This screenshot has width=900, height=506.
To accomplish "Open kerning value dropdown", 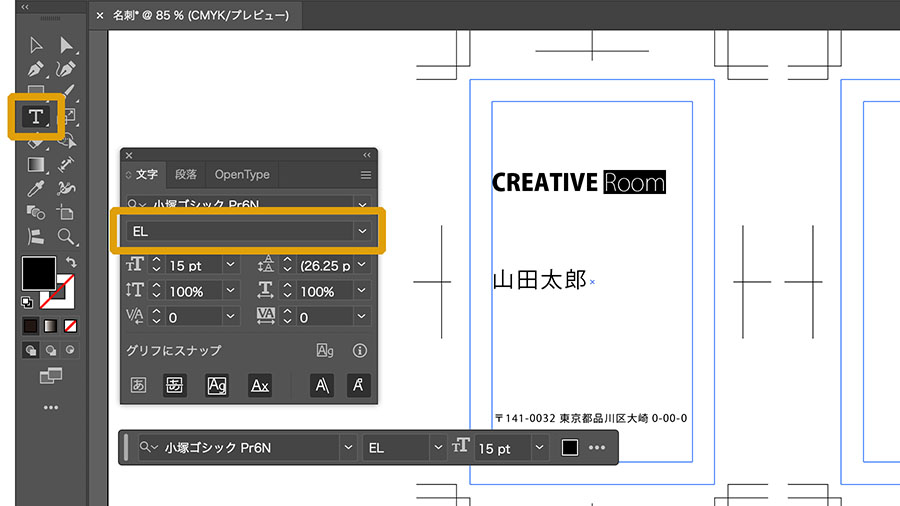I will [230, 316].
